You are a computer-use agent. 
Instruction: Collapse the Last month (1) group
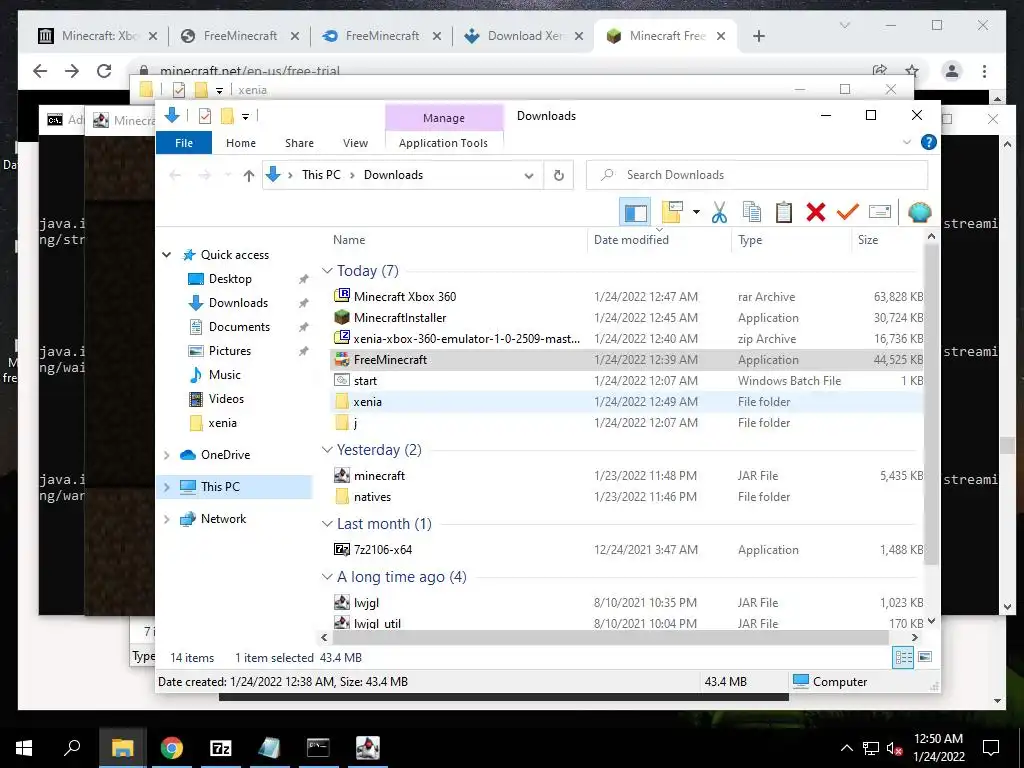pyautogui.click(x=327, y=524)
